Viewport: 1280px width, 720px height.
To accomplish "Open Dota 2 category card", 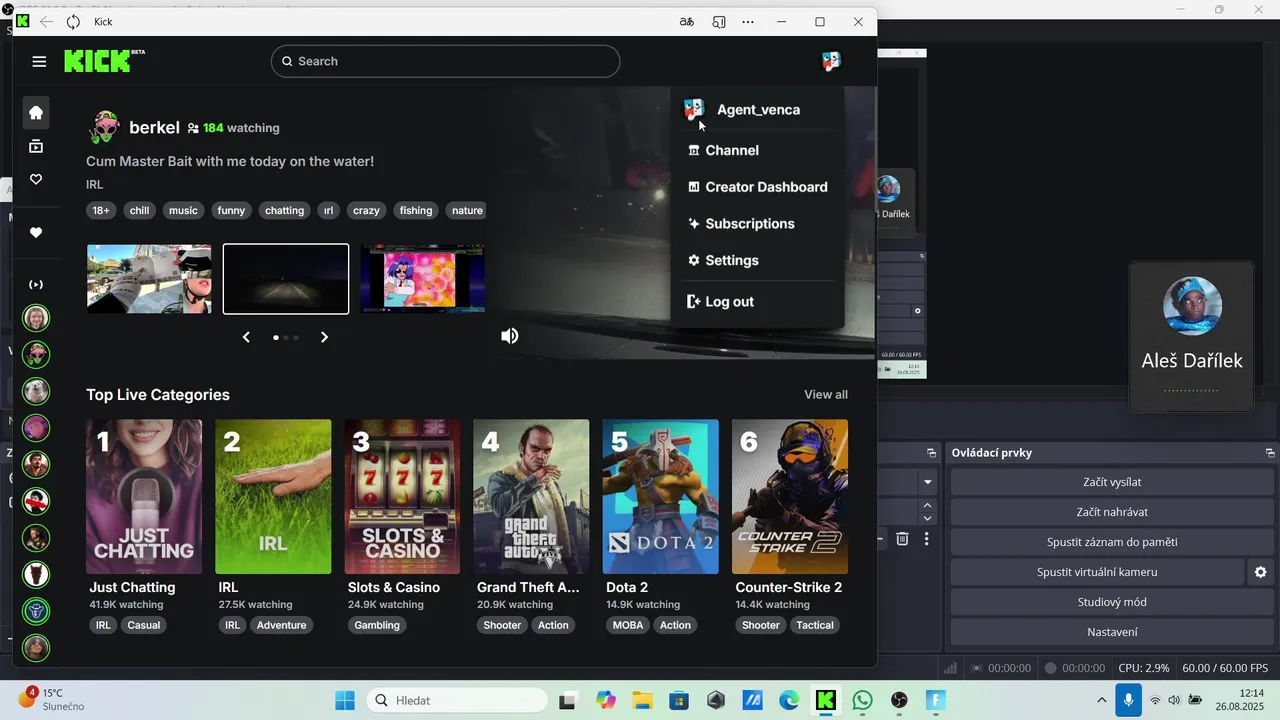I will [660, 496].
